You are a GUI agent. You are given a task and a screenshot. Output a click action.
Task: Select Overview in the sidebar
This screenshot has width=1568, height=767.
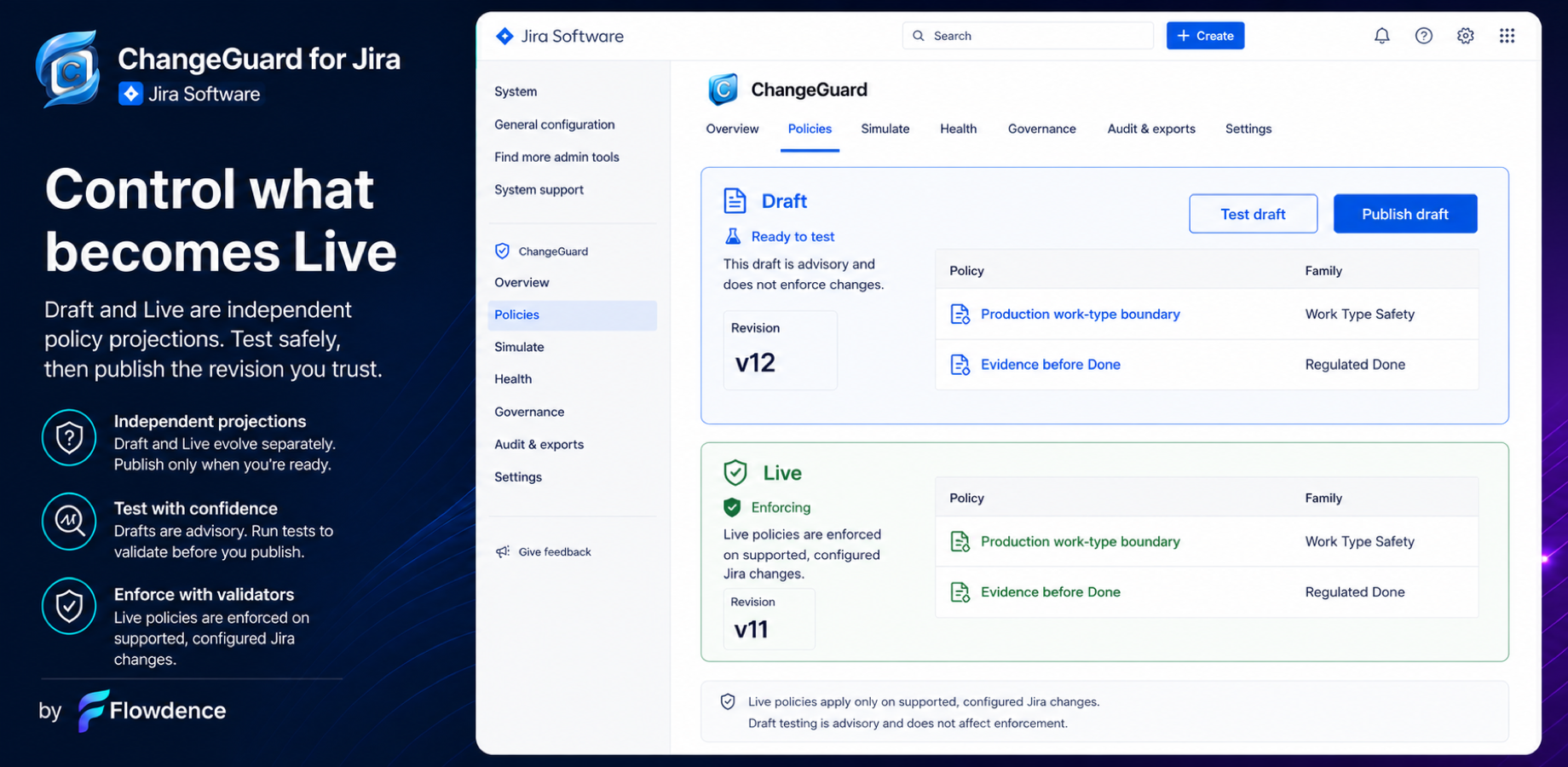coord(522,282)
